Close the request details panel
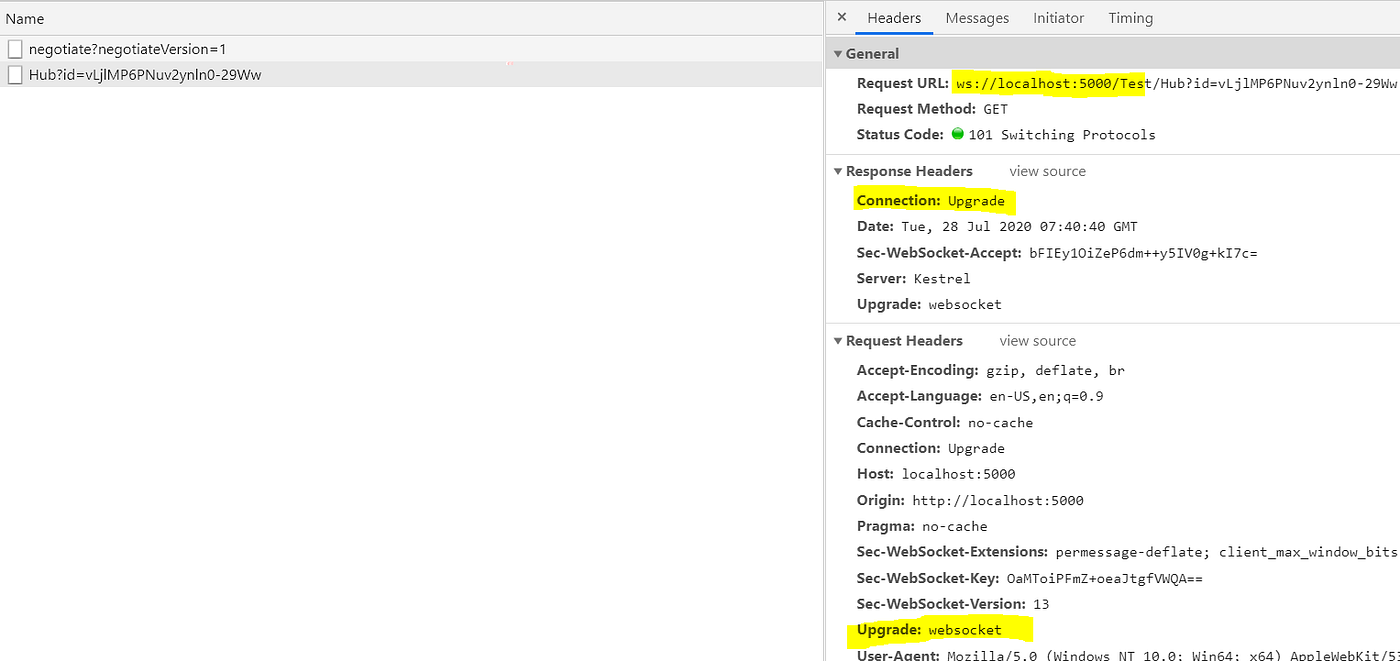Screen dimensions: 1400x661 (x=840, y=17)
